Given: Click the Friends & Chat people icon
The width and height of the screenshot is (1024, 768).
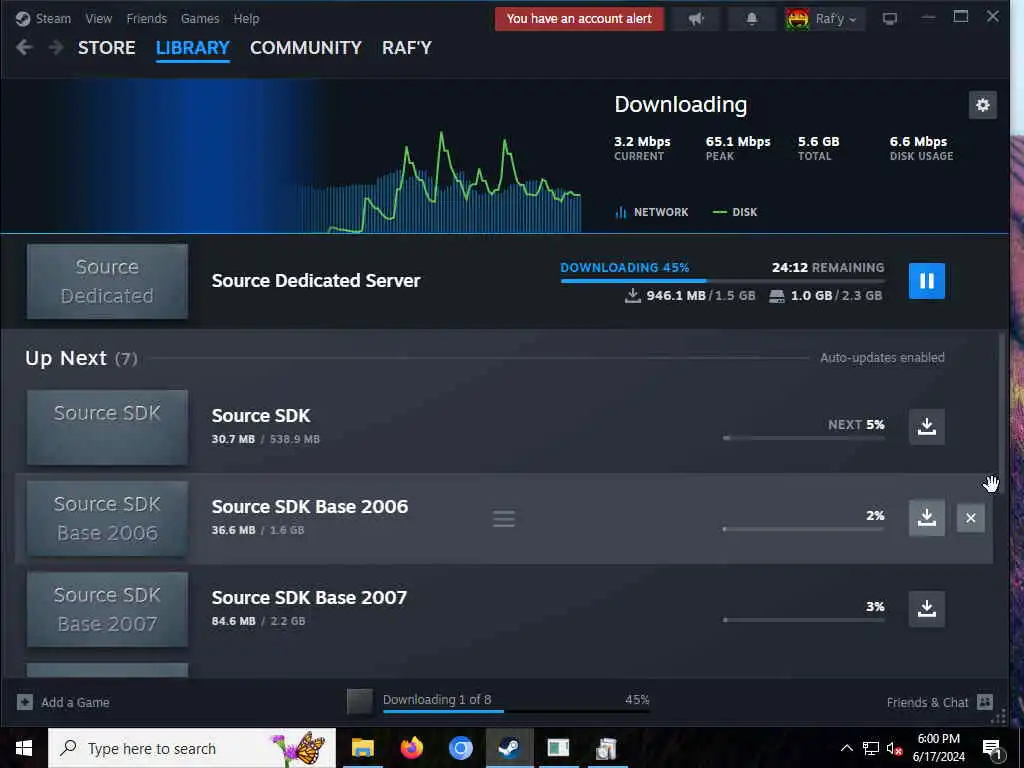Looking at the screenshot, I should click(x=985, y=702).
